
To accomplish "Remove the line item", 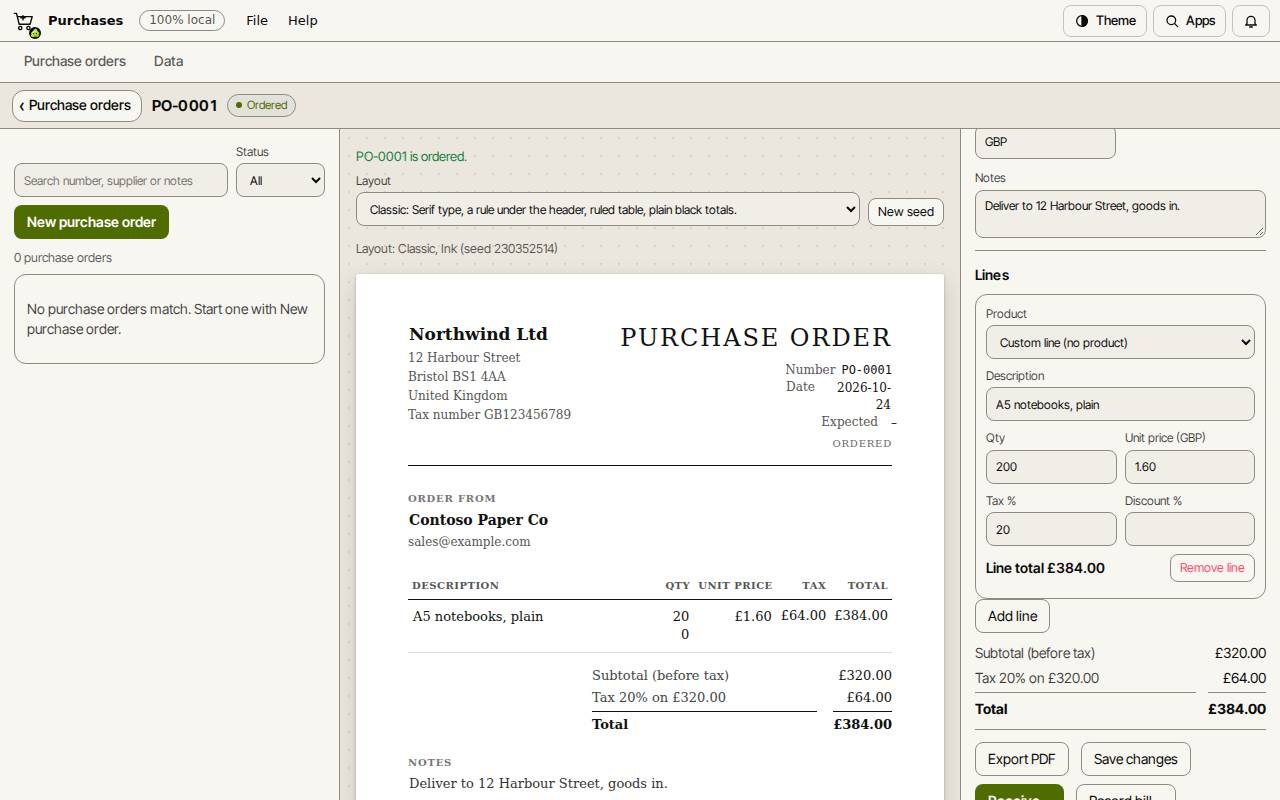I will (x=1212, y=568).
